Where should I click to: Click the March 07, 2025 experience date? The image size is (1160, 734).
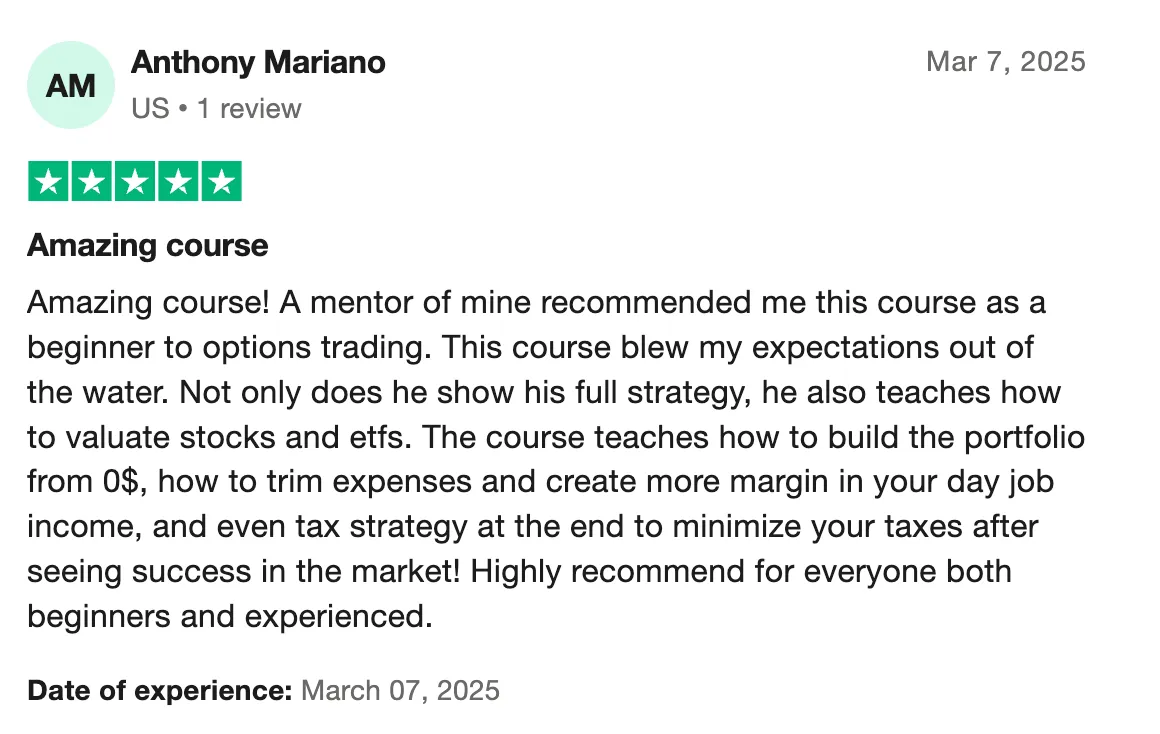pos(400,691)
